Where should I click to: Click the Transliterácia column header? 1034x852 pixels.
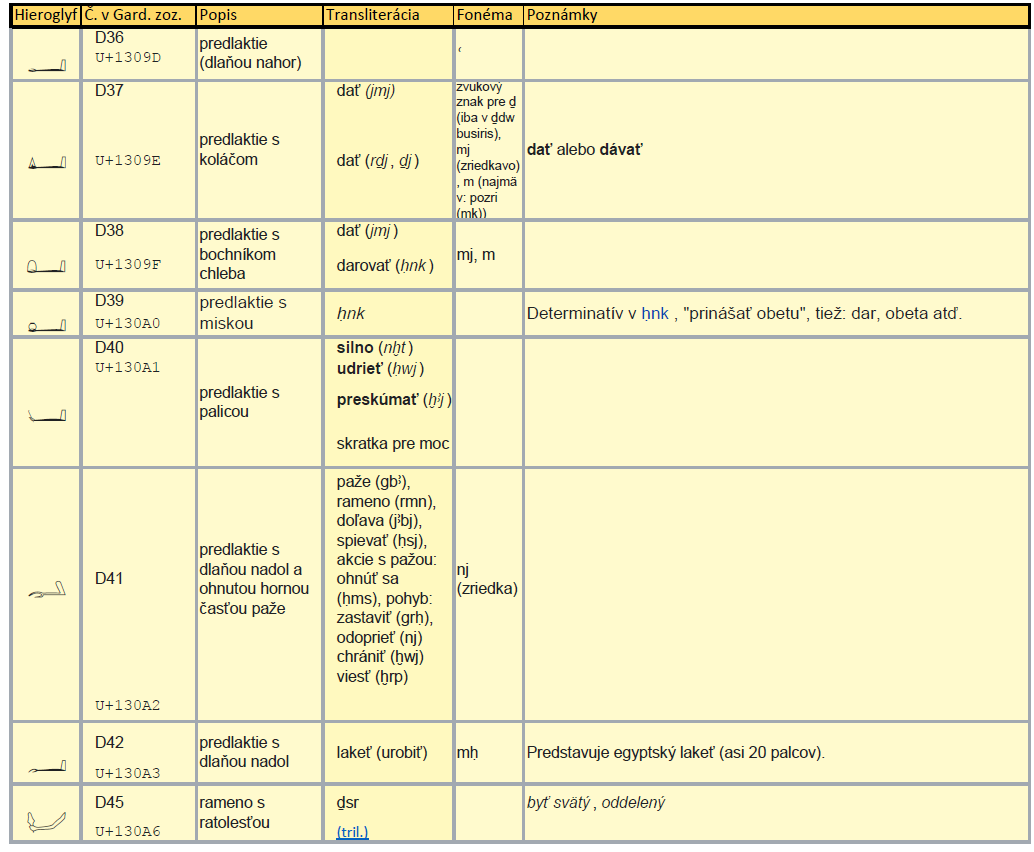point(373,16)
